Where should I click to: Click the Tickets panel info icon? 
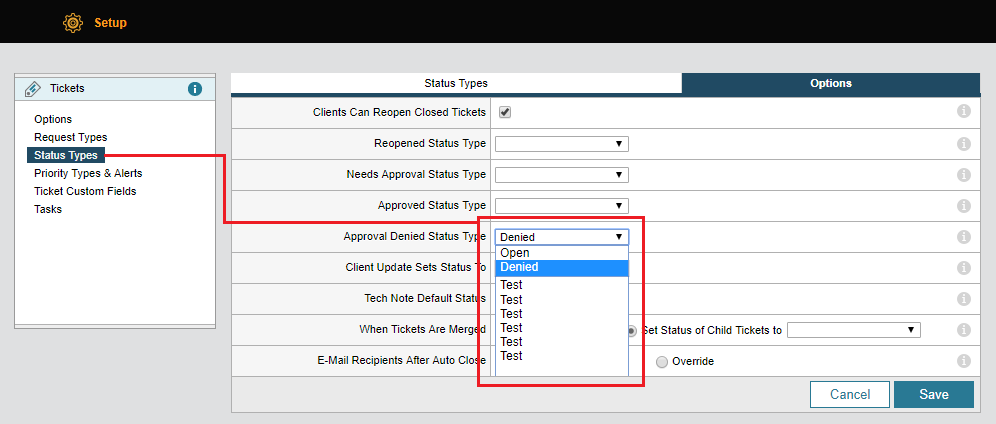(x=195, y=89)
